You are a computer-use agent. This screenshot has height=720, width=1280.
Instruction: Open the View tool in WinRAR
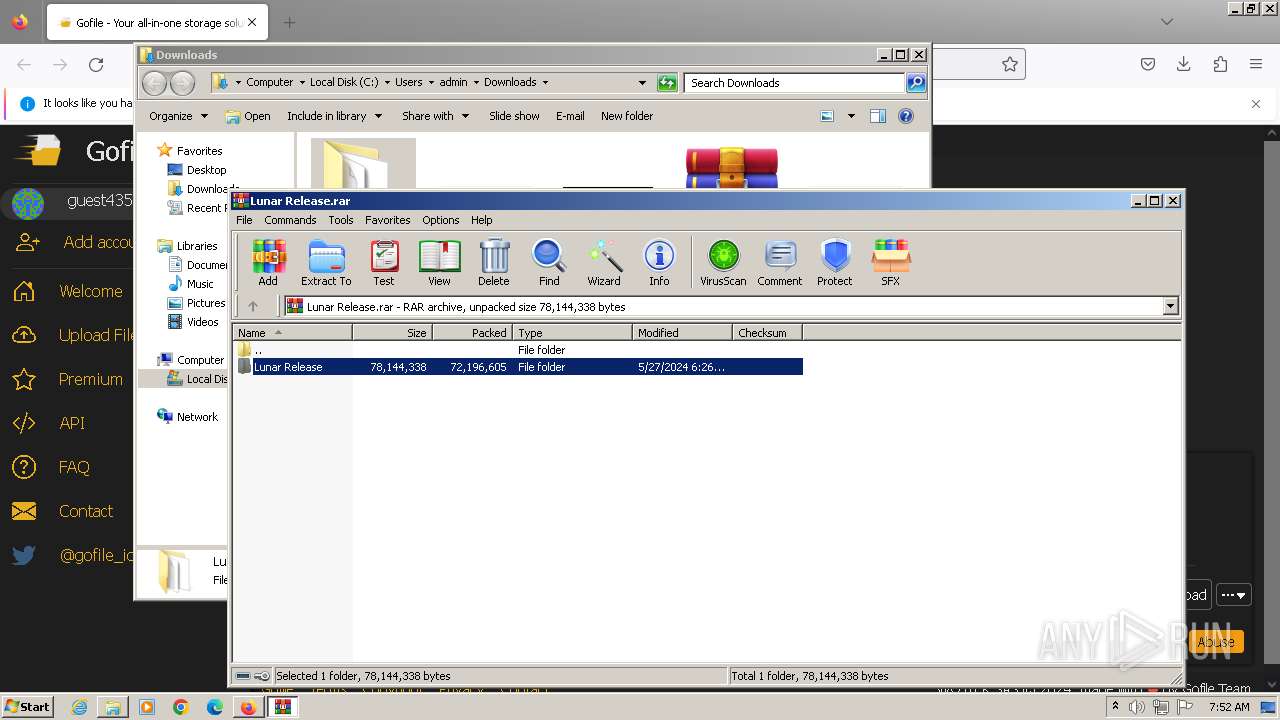[439, 263]
